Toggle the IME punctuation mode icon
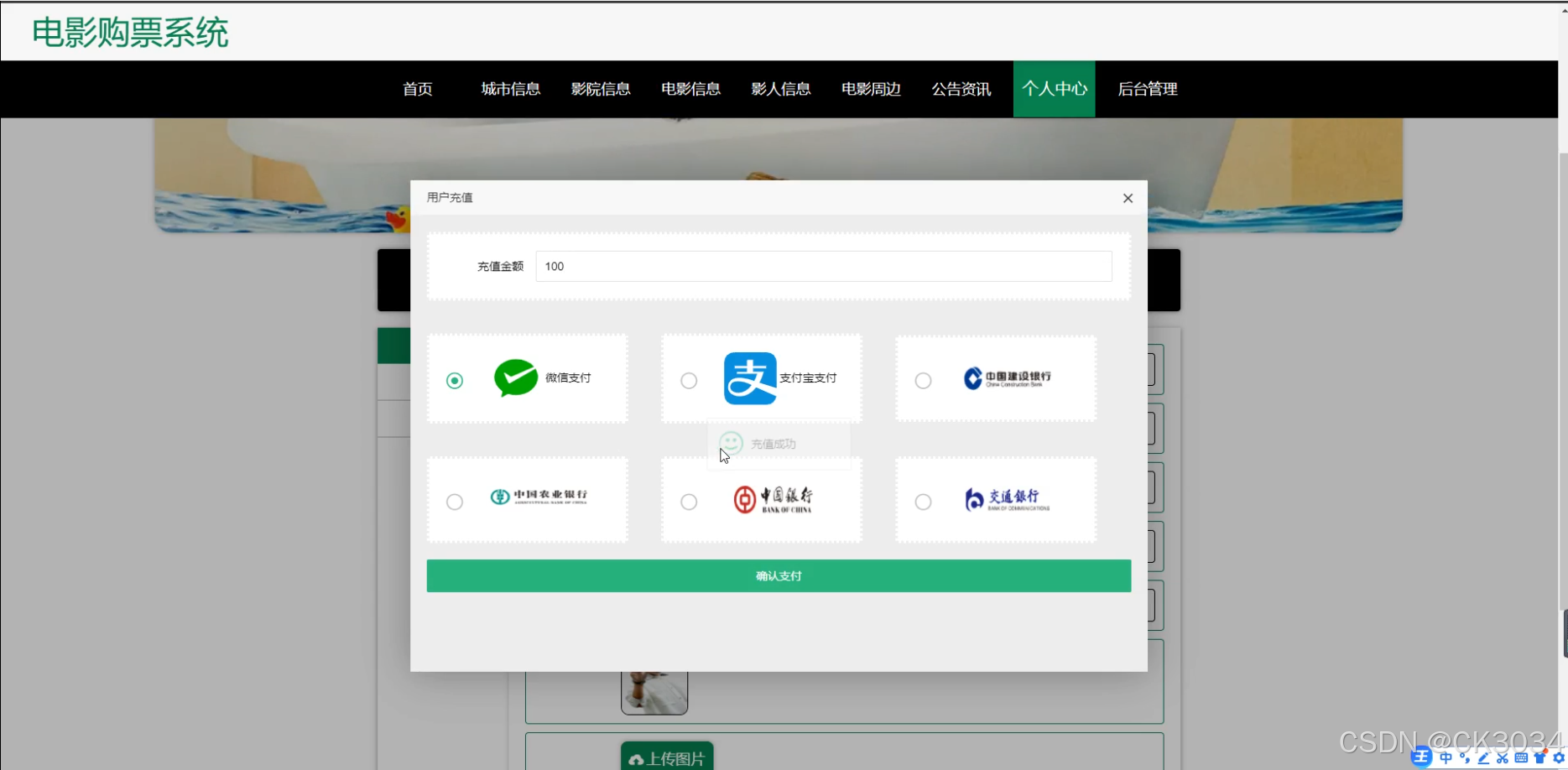Image resolution: width=1568 pixels, height=770 pixels. coord(1465,757)
